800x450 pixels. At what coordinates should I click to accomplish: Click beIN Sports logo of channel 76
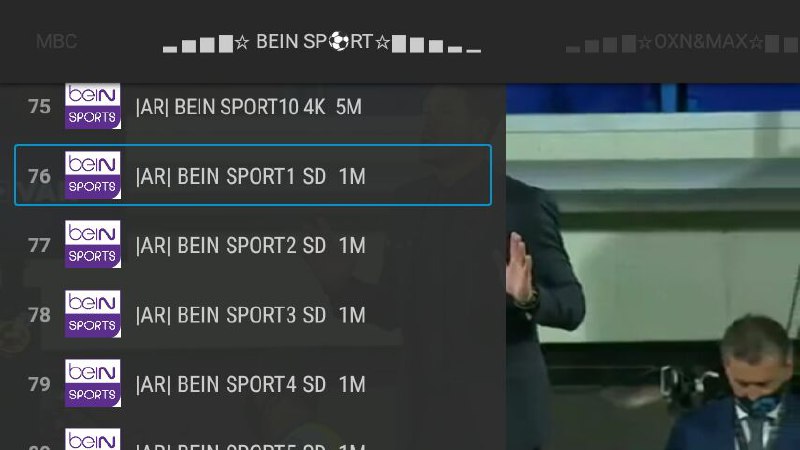tap(93, 175)
